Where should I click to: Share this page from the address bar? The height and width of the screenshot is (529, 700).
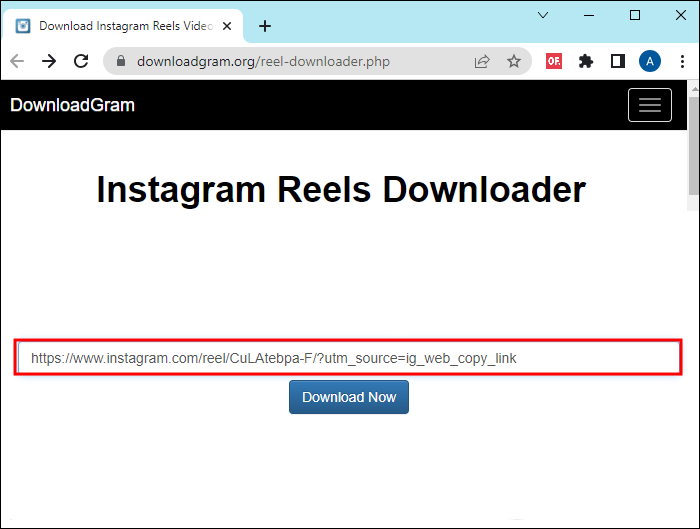point(482,61)
